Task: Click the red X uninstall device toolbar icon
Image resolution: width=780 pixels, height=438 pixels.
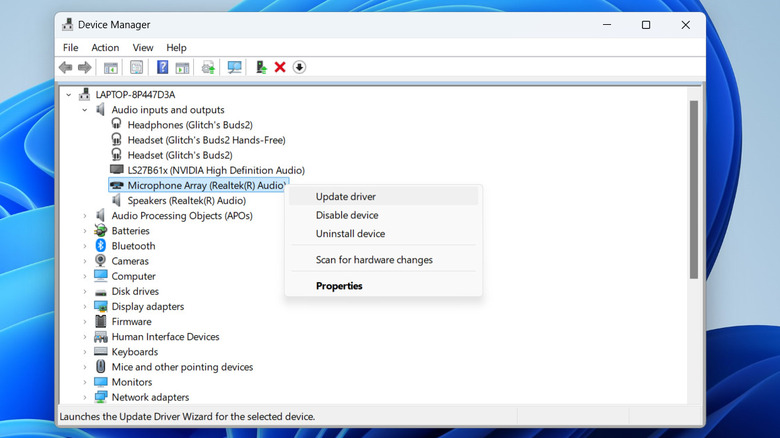Action: [x=280, y=67]
